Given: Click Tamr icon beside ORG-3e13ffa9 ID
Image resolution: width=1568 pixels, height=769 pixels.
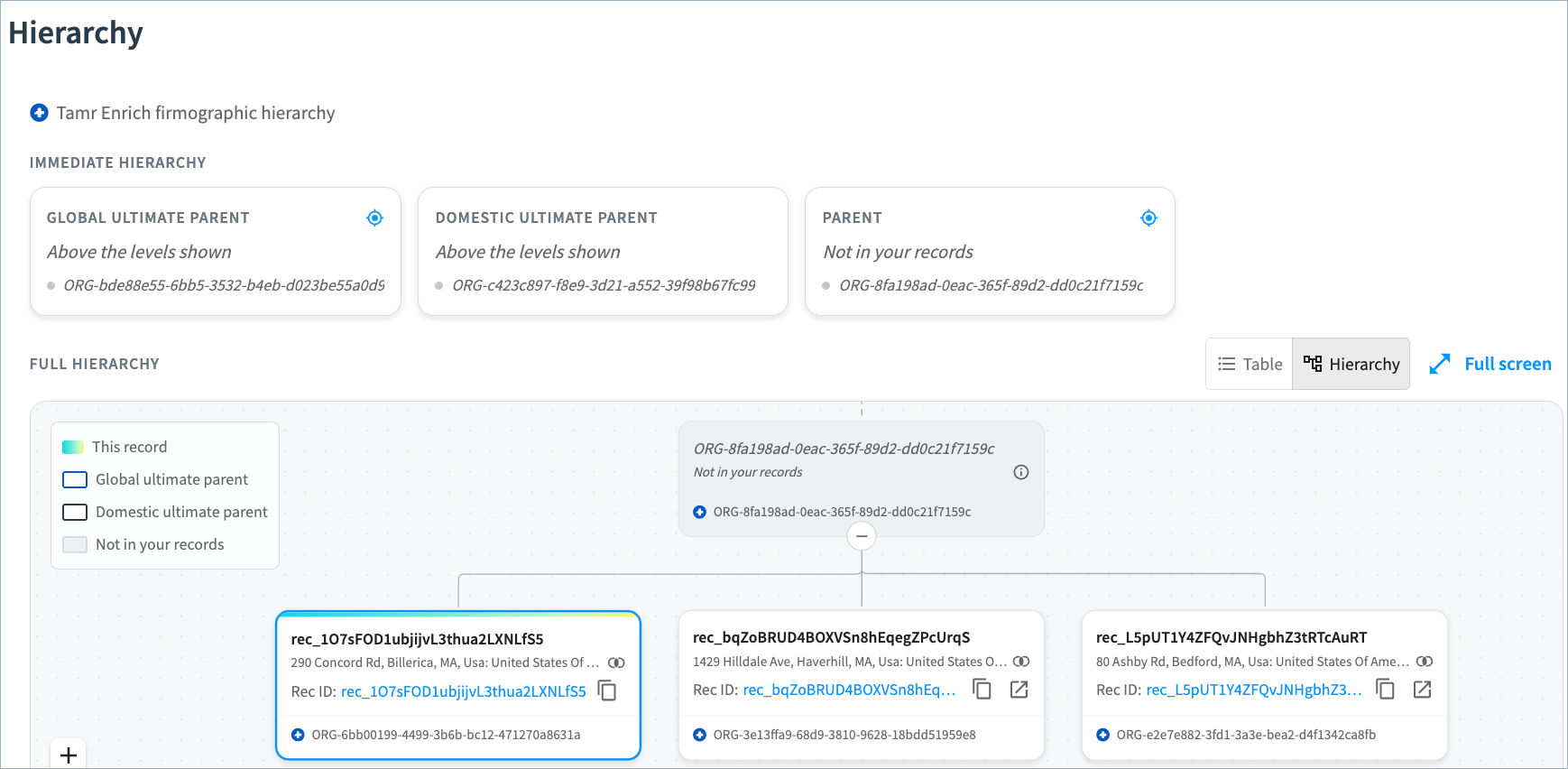Looking at the screenshot, I should coord(699,735).
